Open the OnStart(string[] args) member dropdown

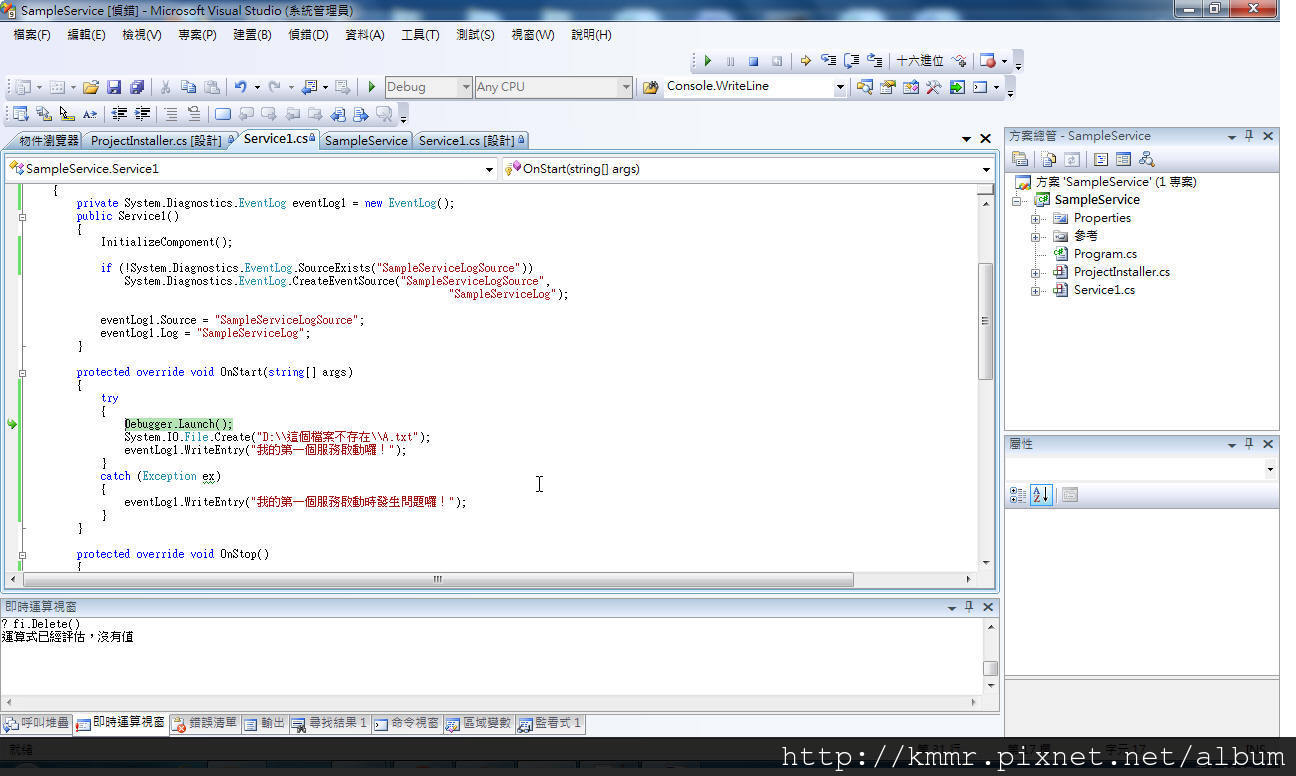(986, 170)
